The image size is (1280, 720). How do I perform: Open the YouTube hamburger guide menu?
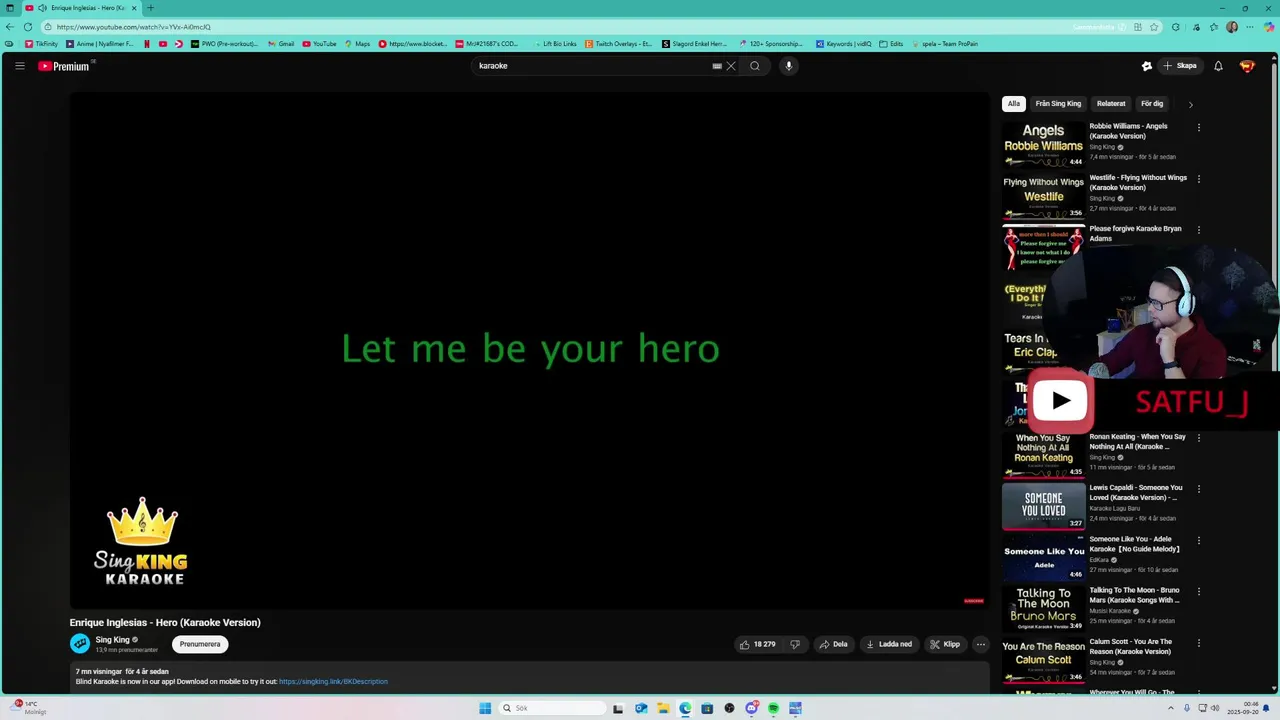click(x=19, y=66)
